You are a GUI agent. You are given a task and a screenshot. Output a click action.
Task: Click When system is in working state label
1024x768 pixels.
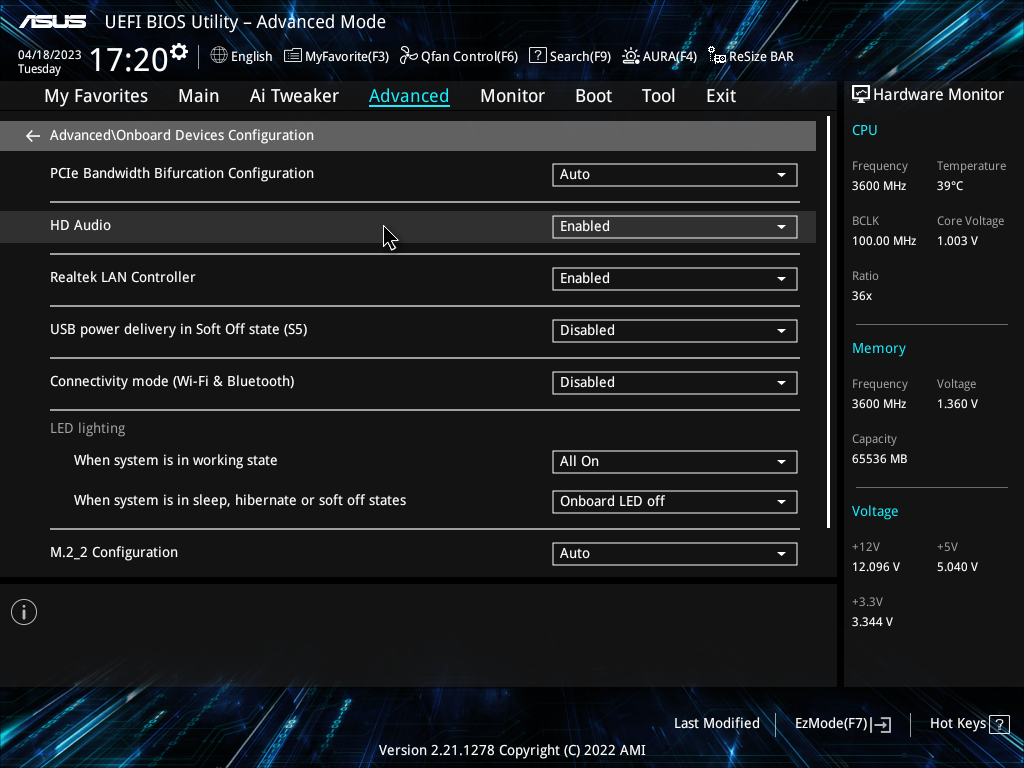(176, 460)
